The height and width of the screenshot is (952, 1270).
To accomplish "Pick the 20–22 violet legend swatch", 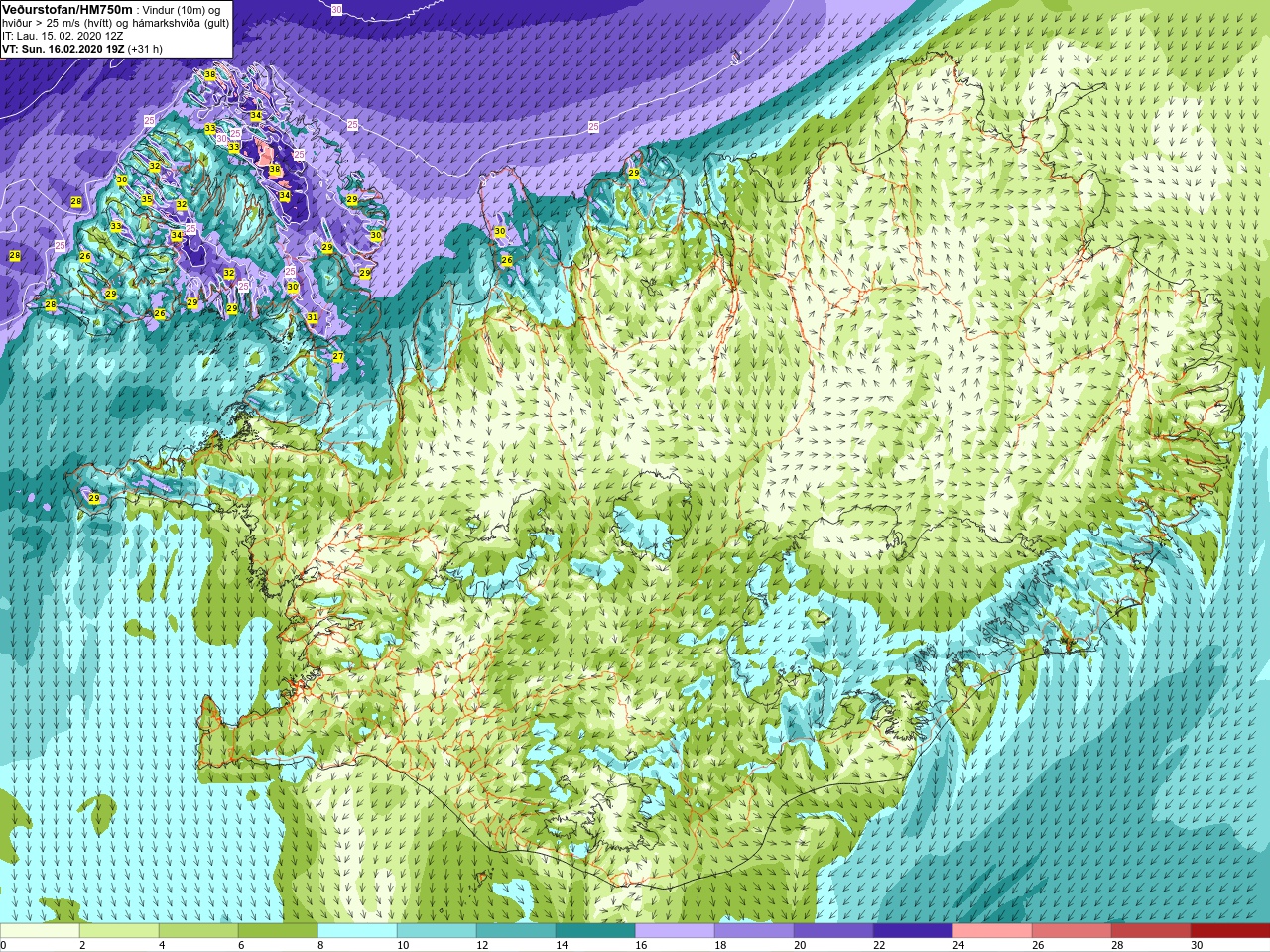I will tap(833, 930).
